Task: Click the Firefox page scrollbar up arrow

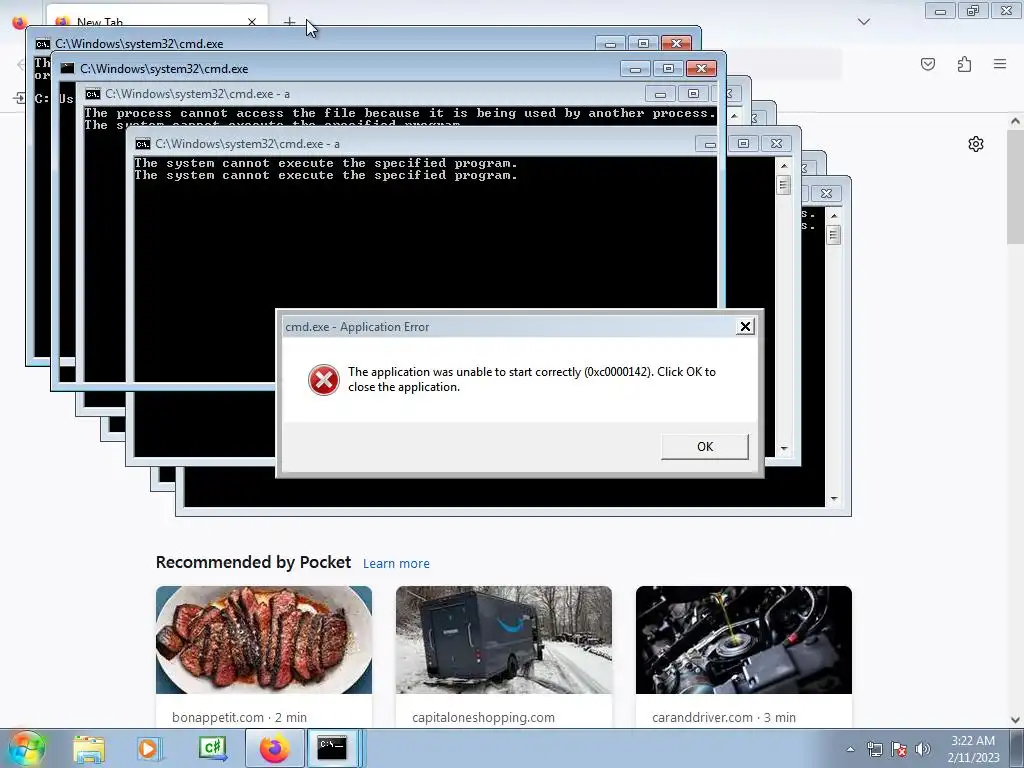Action: pos(1016,121)
